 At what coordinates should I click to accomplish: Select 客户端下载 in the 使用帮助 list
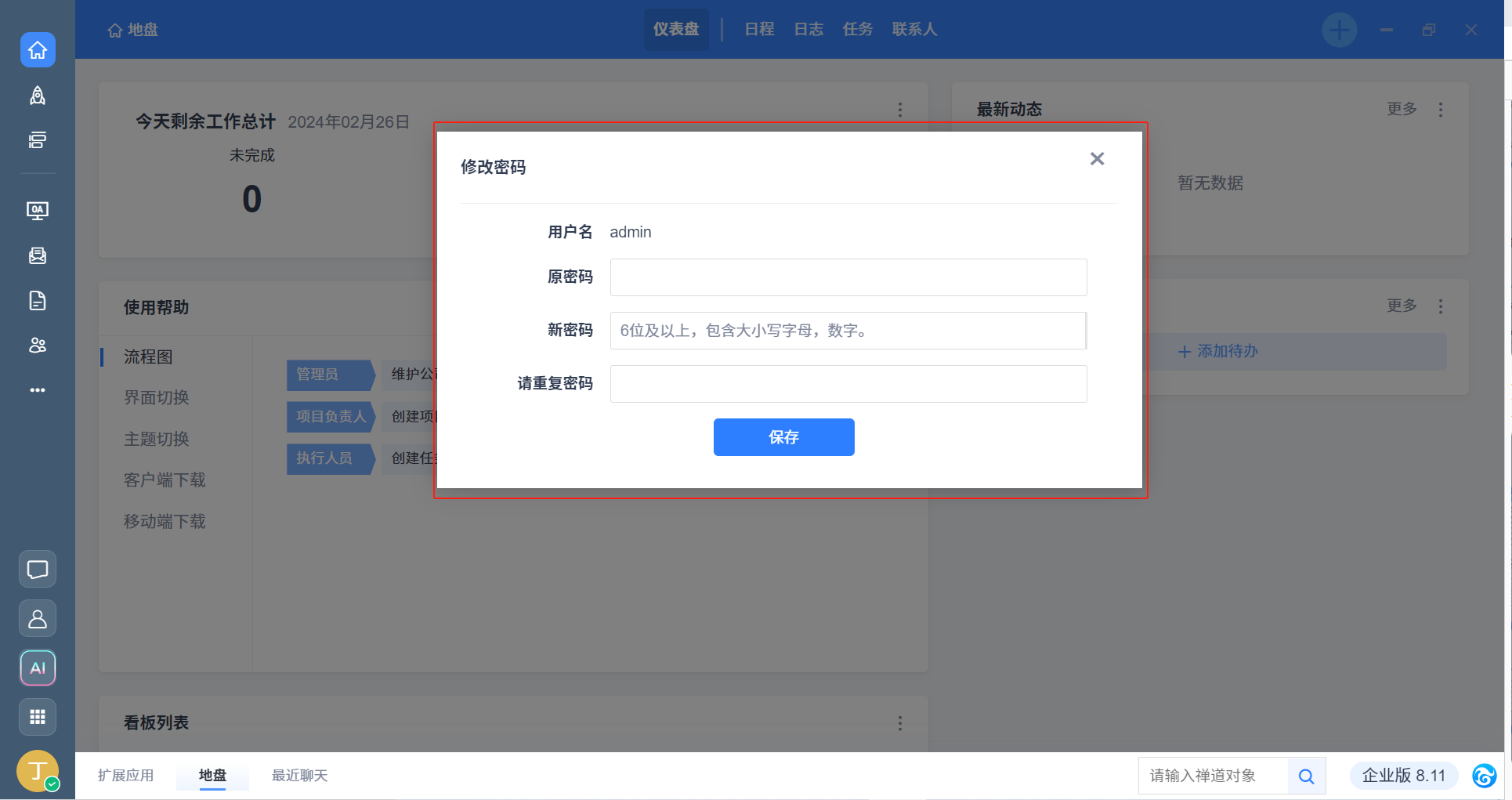coord(165,480)
